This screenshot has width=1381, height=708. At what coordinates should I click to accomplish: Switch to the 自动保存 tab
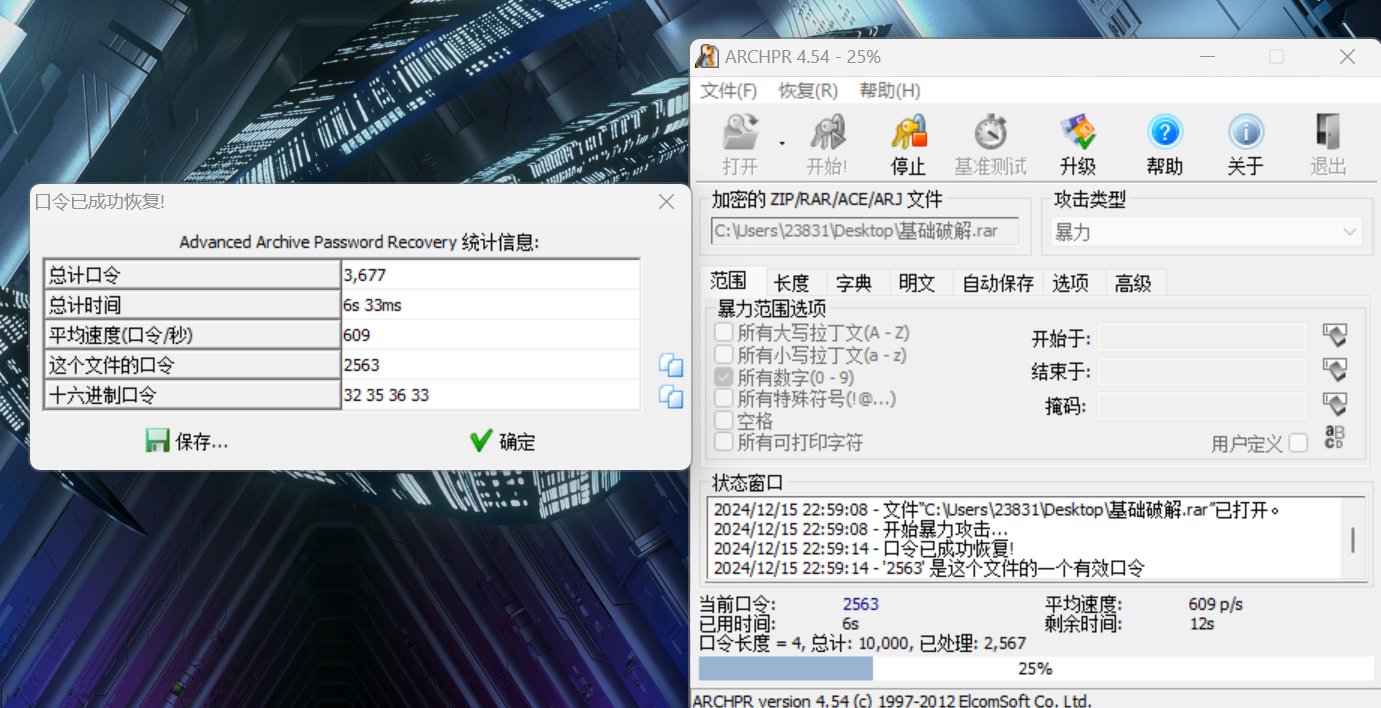(998, 283)
